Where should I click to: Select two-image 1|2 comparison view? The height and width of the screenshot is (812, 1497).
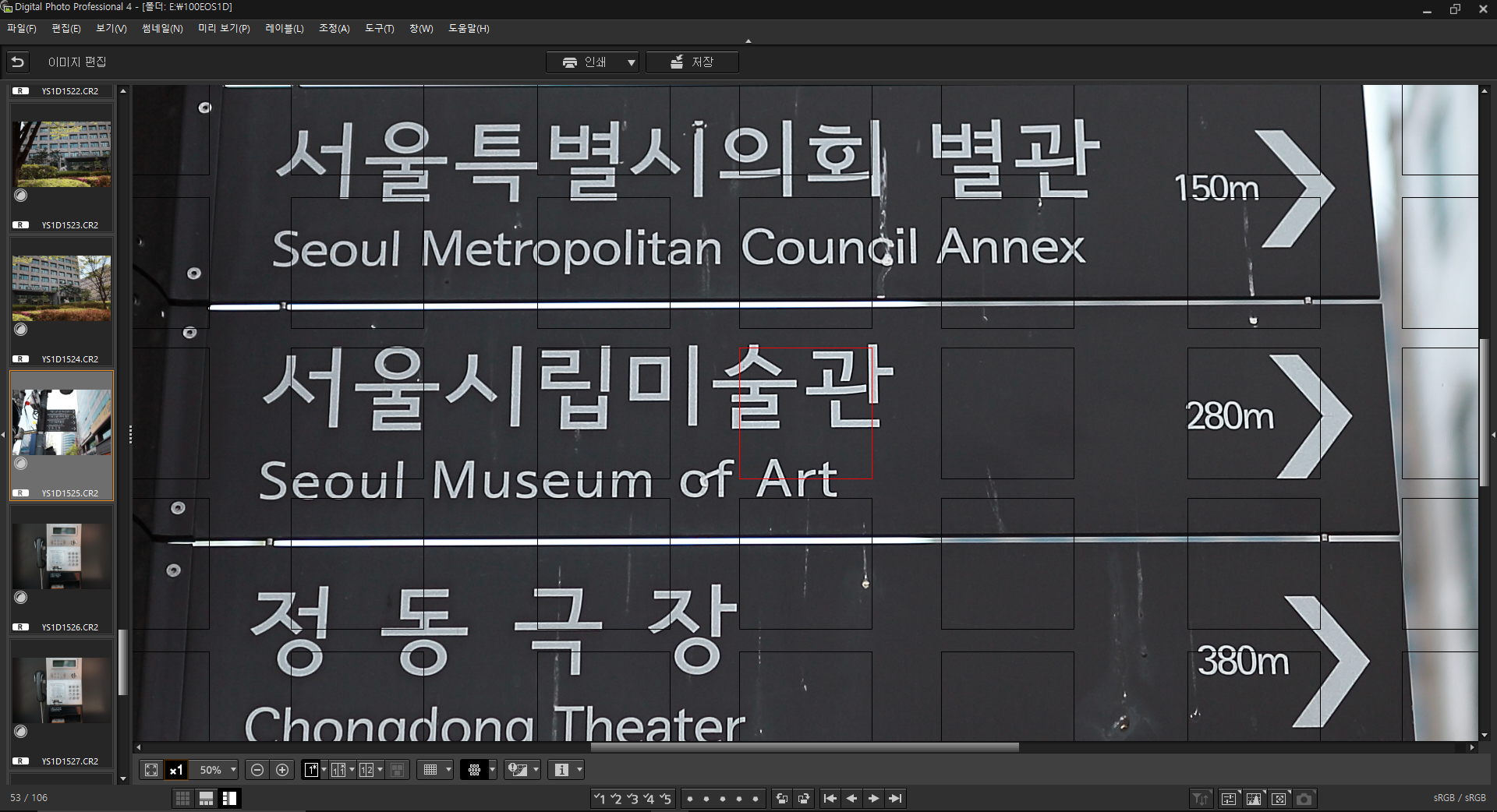tap(366, 770)
